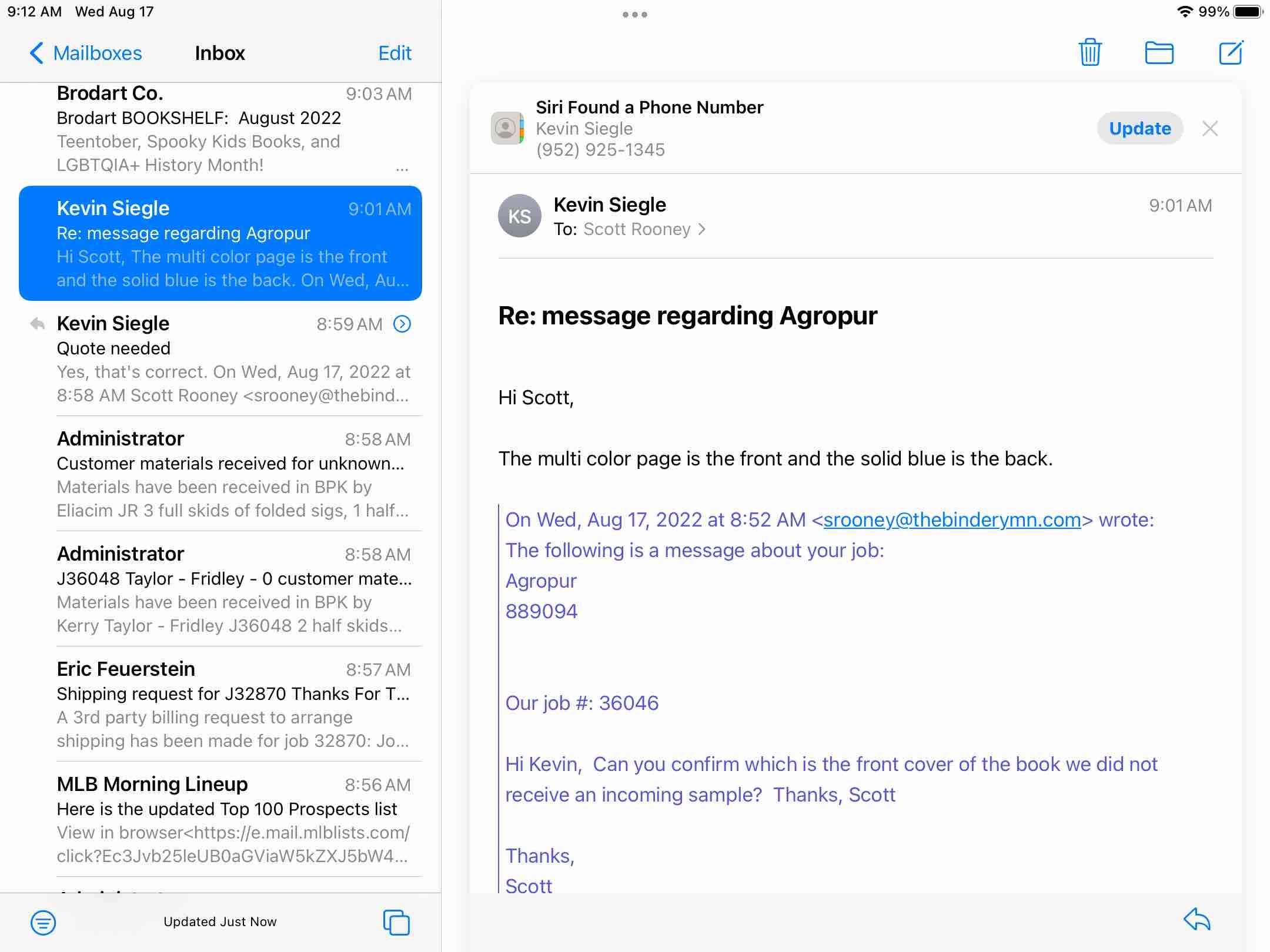Open the Brodart Co. BOOKSHELF email
This screenshot has width=1270, height=952.
(233, 129)
